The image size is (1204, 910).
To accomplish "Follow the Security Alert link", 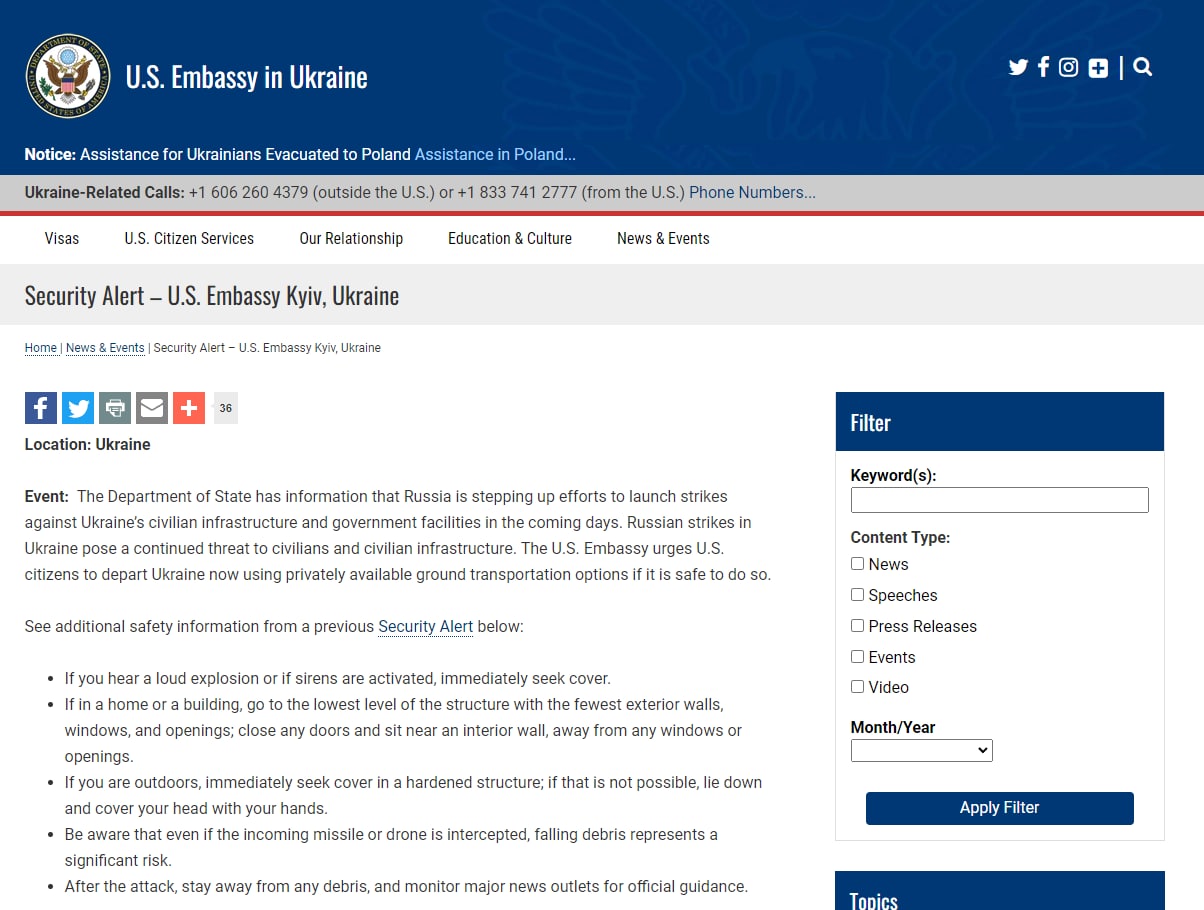I will tap(425, 627).
